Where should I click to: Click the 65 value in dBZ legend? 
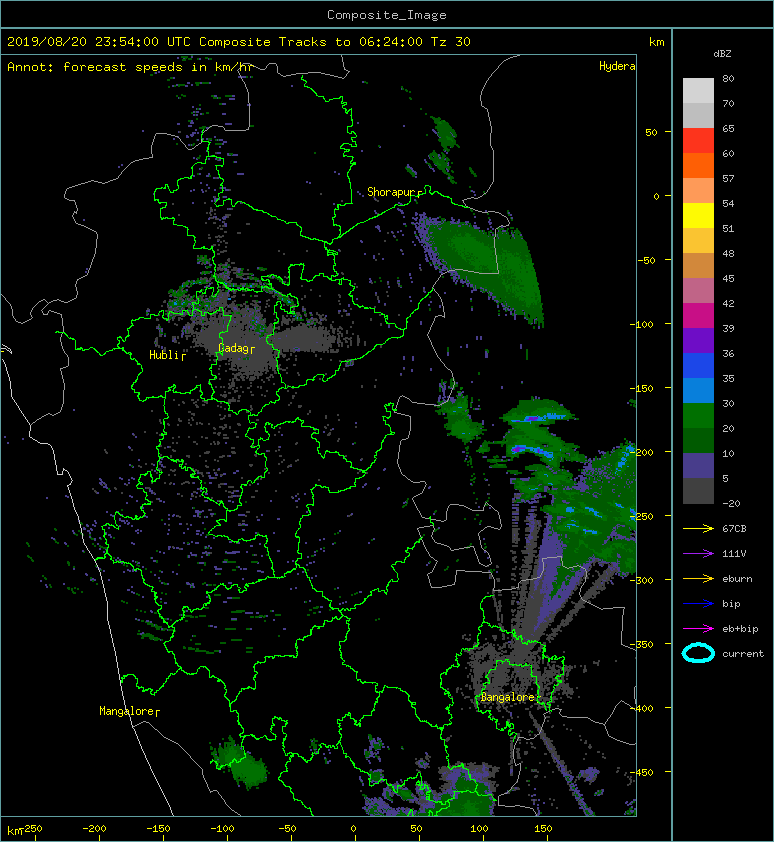click(728, 128)
